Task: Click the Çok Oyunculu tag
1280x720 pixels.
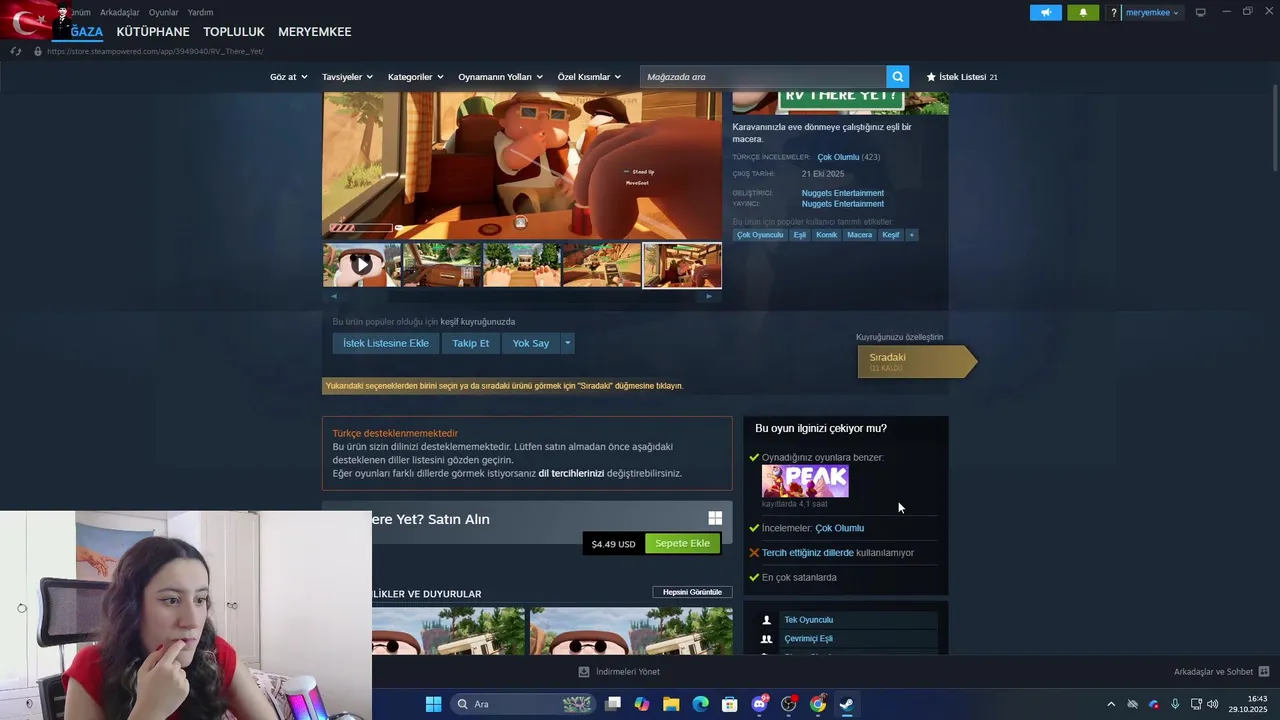Action: (760, 235)
